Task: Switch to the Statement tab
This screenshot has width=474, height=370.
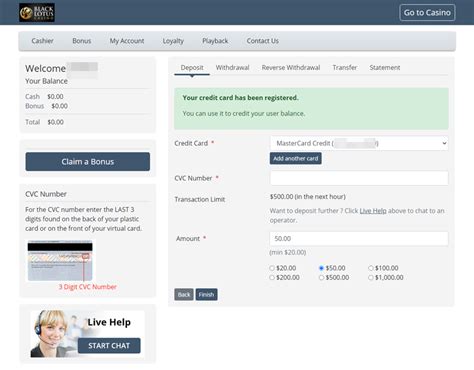Action: click(x=385, y=68)
